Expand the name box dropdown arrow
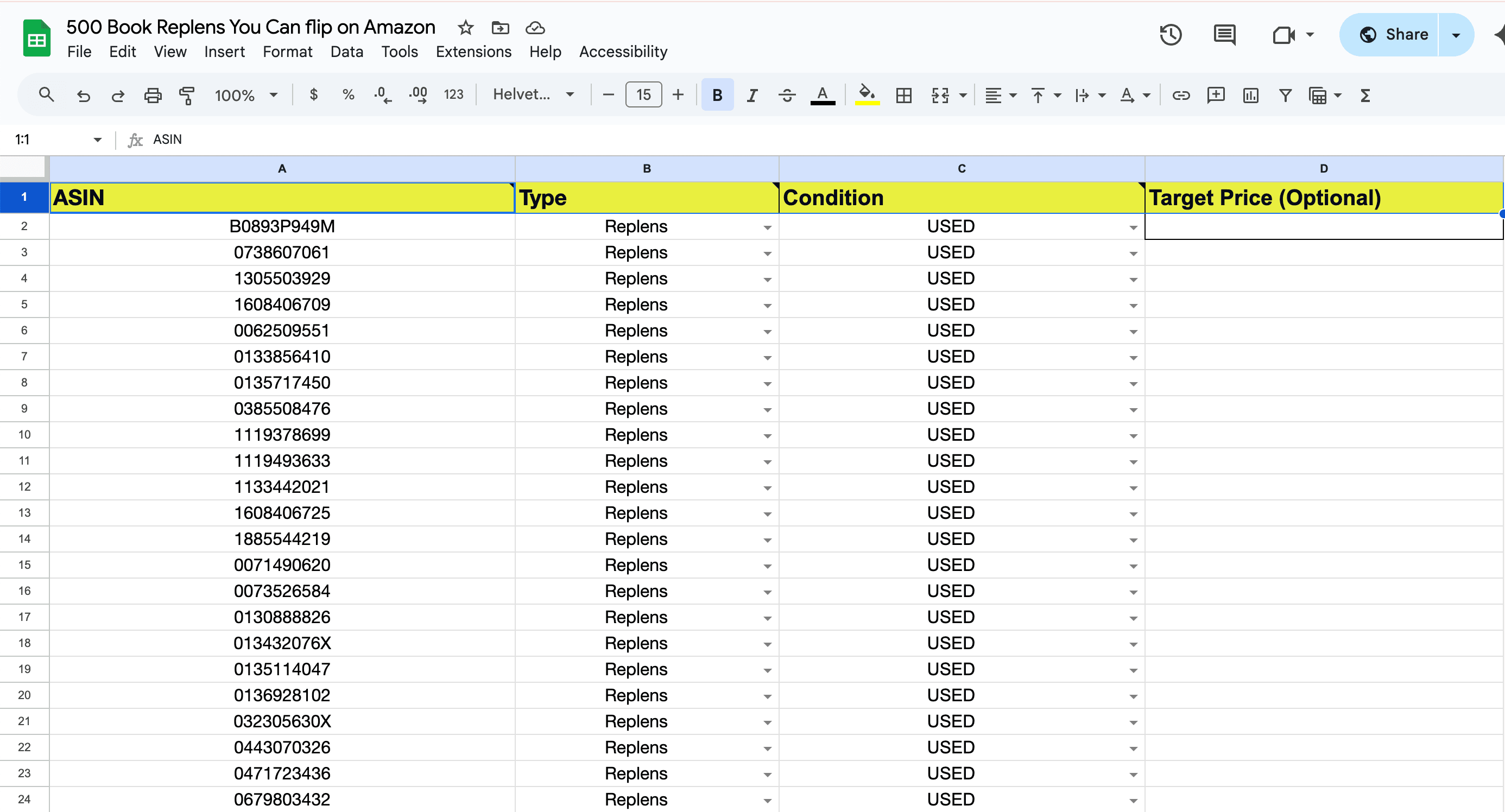Screen dimensions: 1505x812 click(x=98, y=139)
